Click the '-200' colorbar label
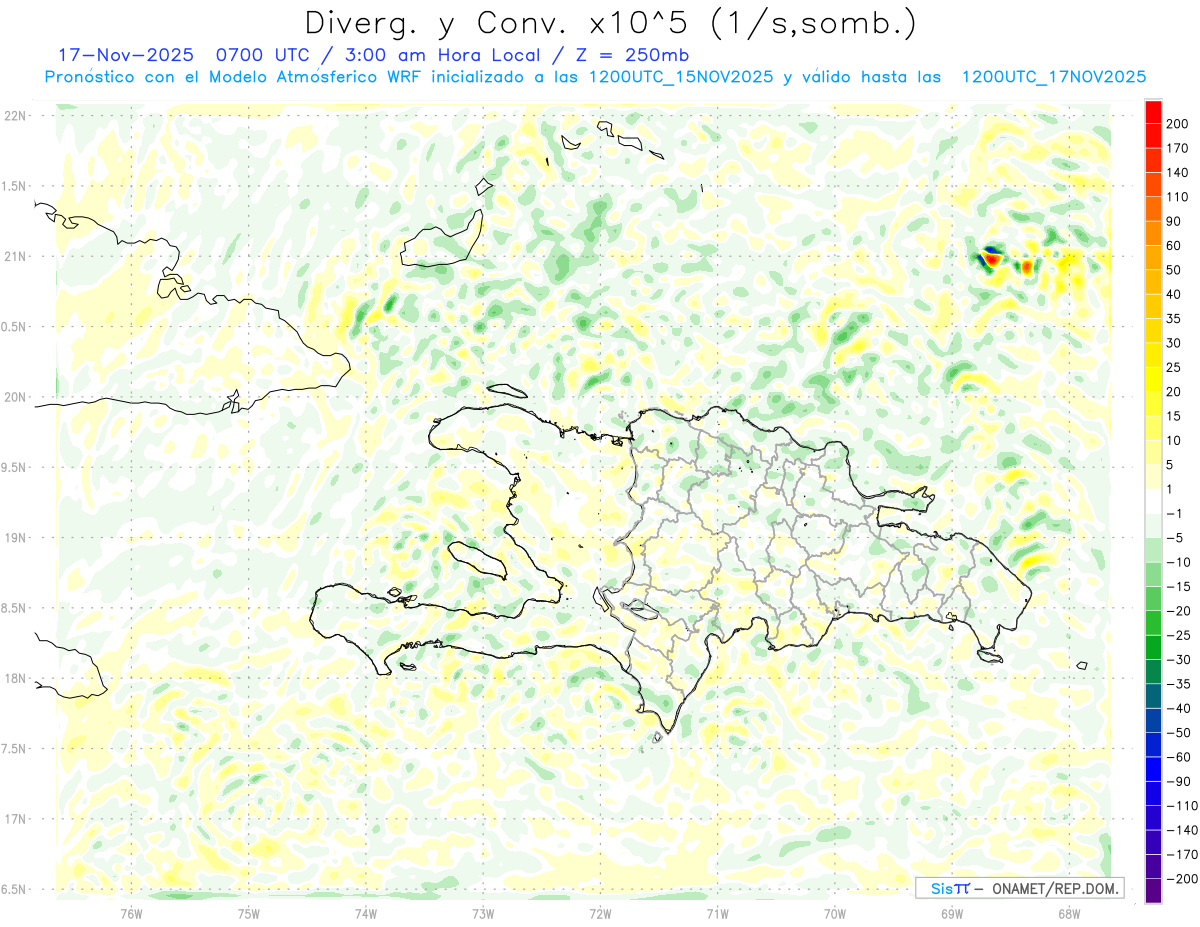The height and width of the screenshot is (927, 1200). [1180, 879]
